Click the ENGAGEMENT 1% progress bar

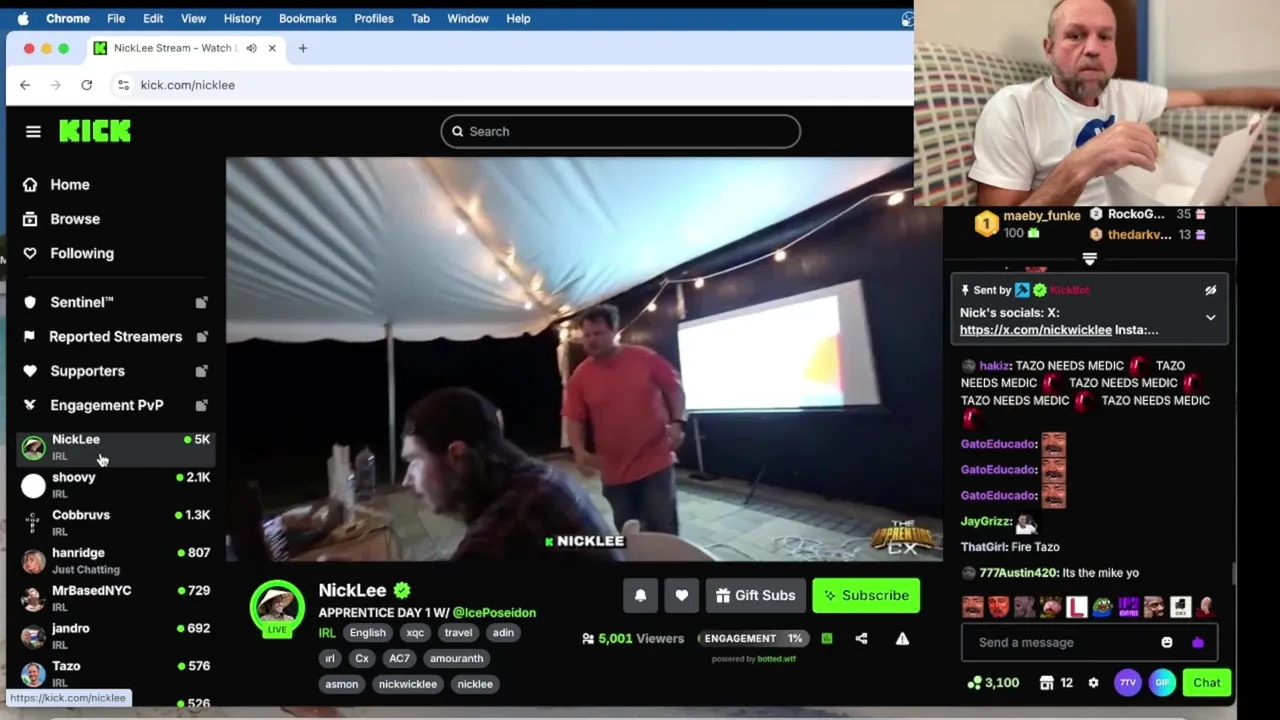tap(754, 638)
